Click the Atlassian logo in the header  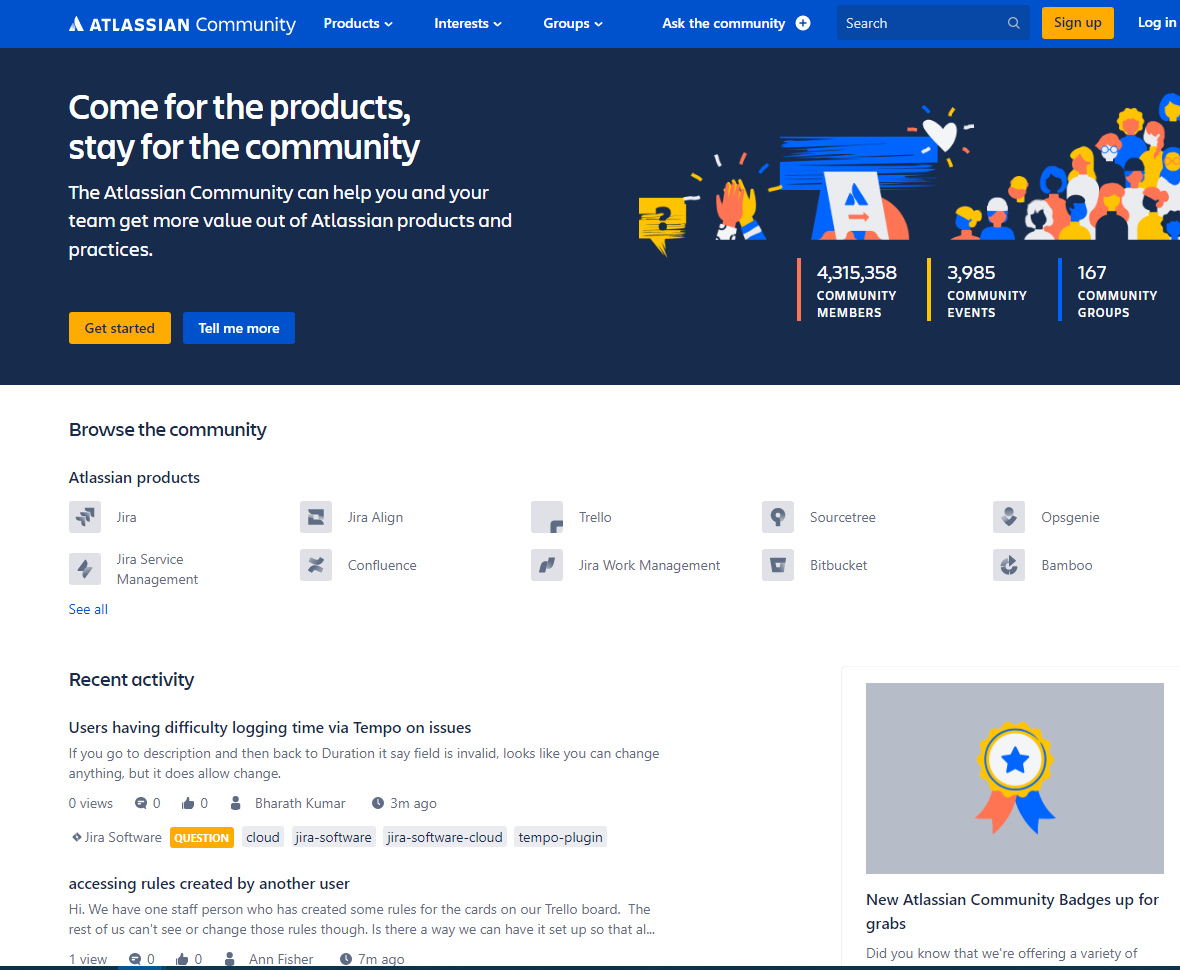[x=182, y=24]
